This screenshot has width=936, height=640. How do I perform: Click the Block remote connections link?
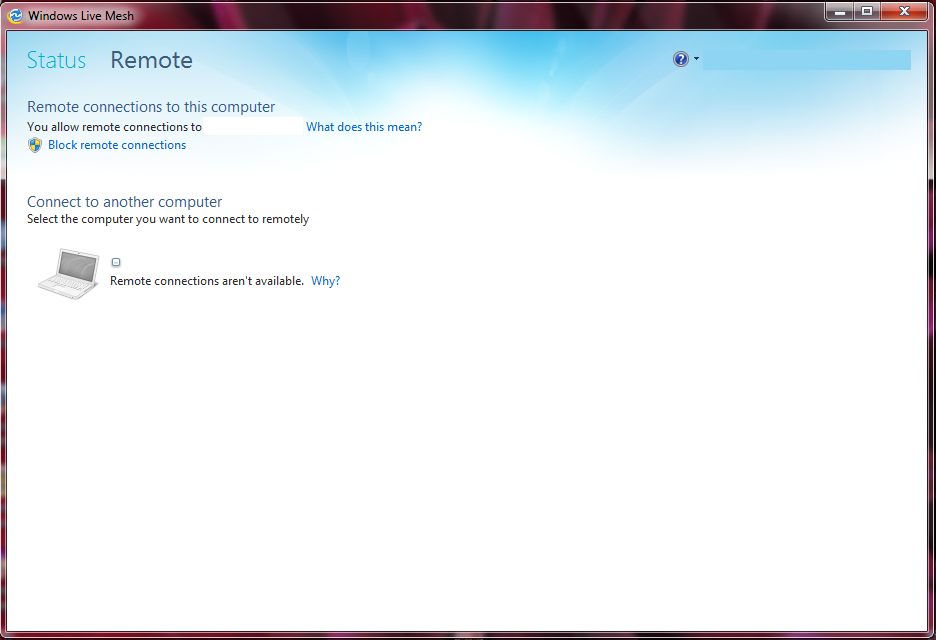tap(117, 145)
